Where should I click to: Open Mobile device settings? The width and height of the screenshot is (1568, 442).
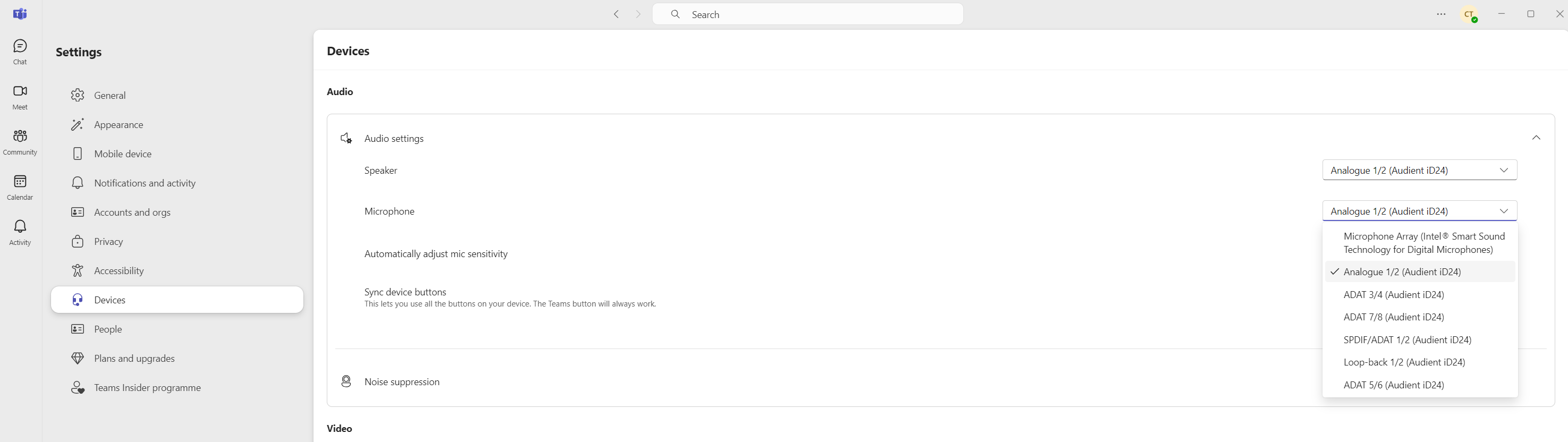coord(177,154)
